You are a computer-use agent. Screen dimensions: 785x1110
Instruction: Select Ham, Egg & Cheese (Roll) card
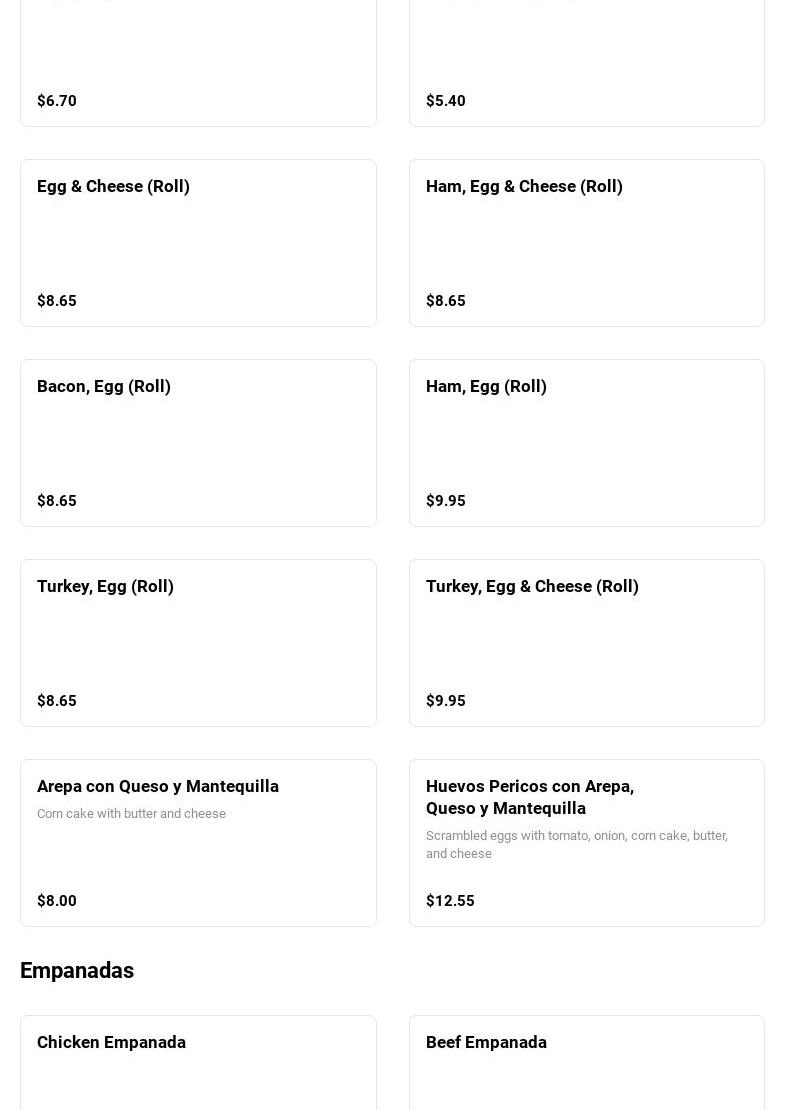(x=586, y=243)
